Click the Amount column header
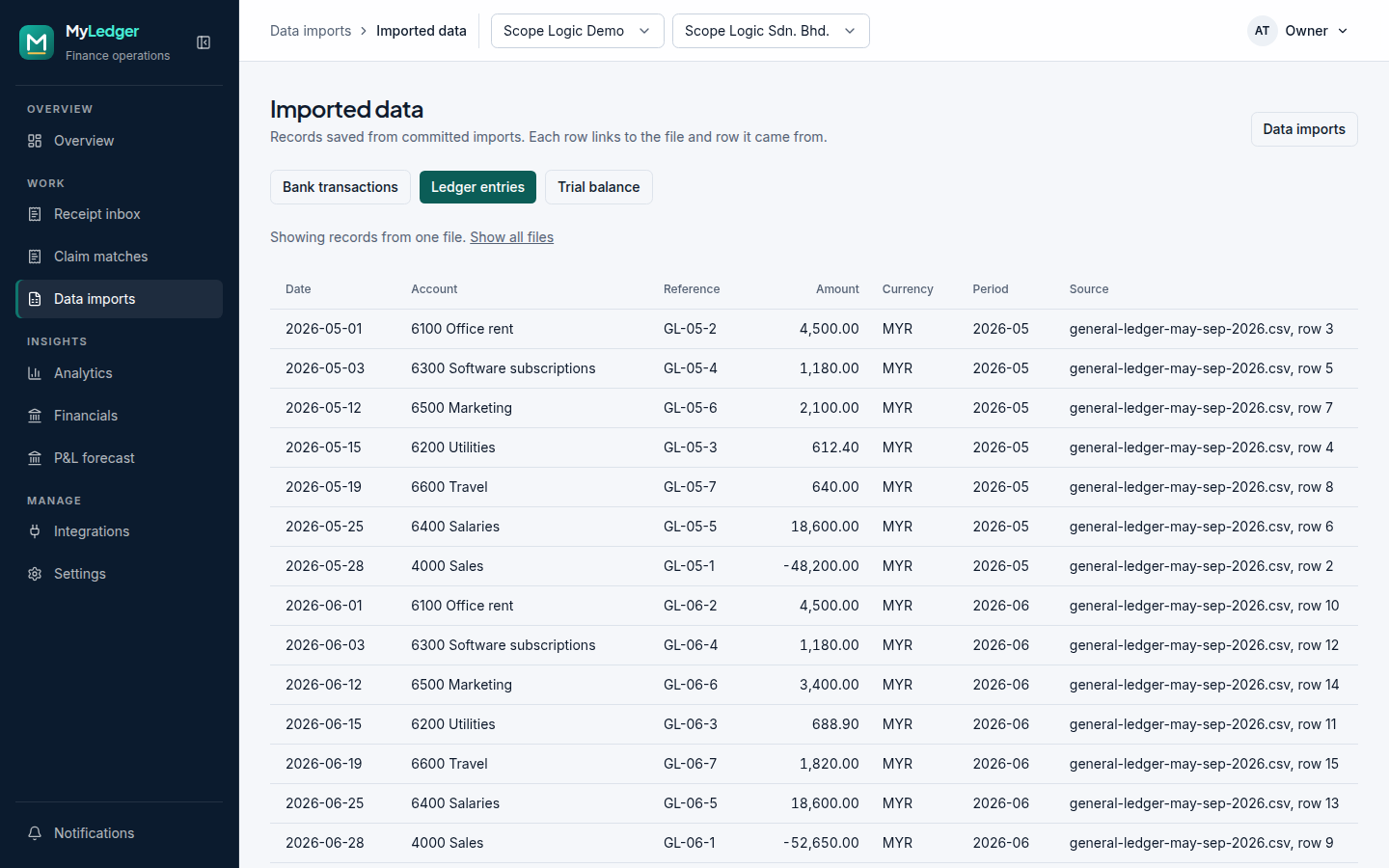The width and height of the screenshot is (1389, 868). click(837, 289)
